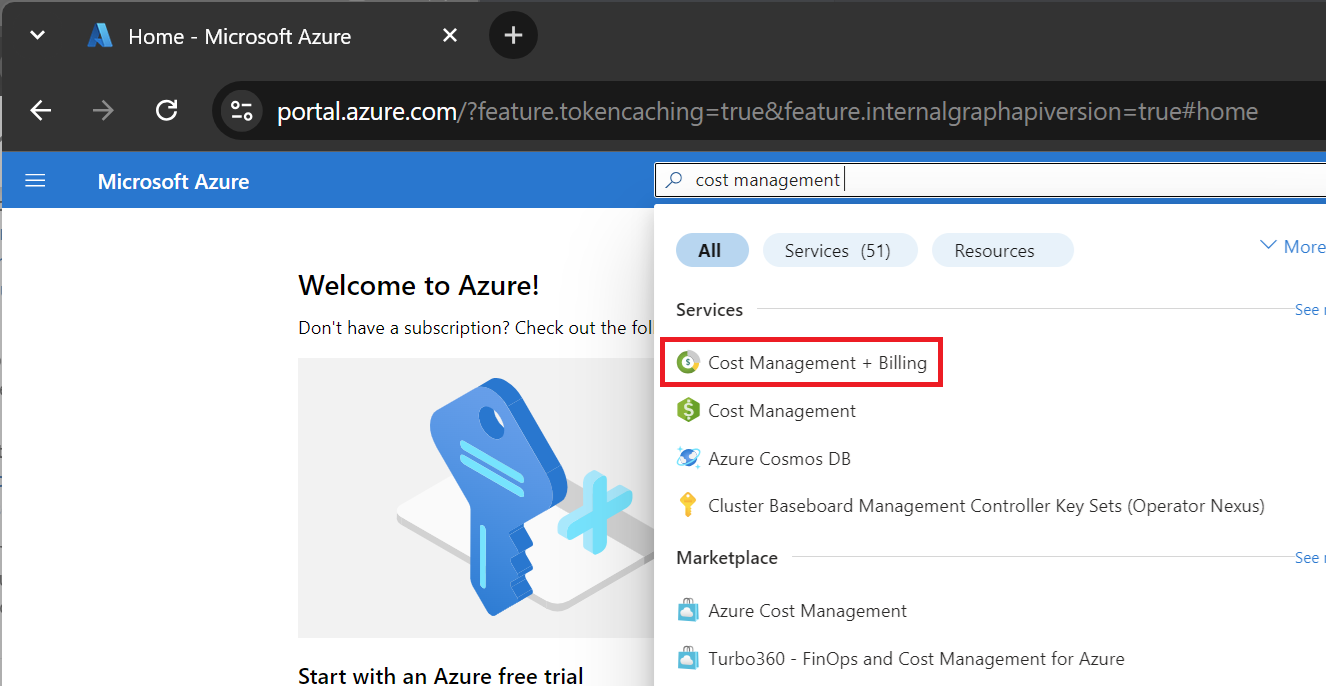Click the Azure Cosmos DB planet icon

[688, 459]
